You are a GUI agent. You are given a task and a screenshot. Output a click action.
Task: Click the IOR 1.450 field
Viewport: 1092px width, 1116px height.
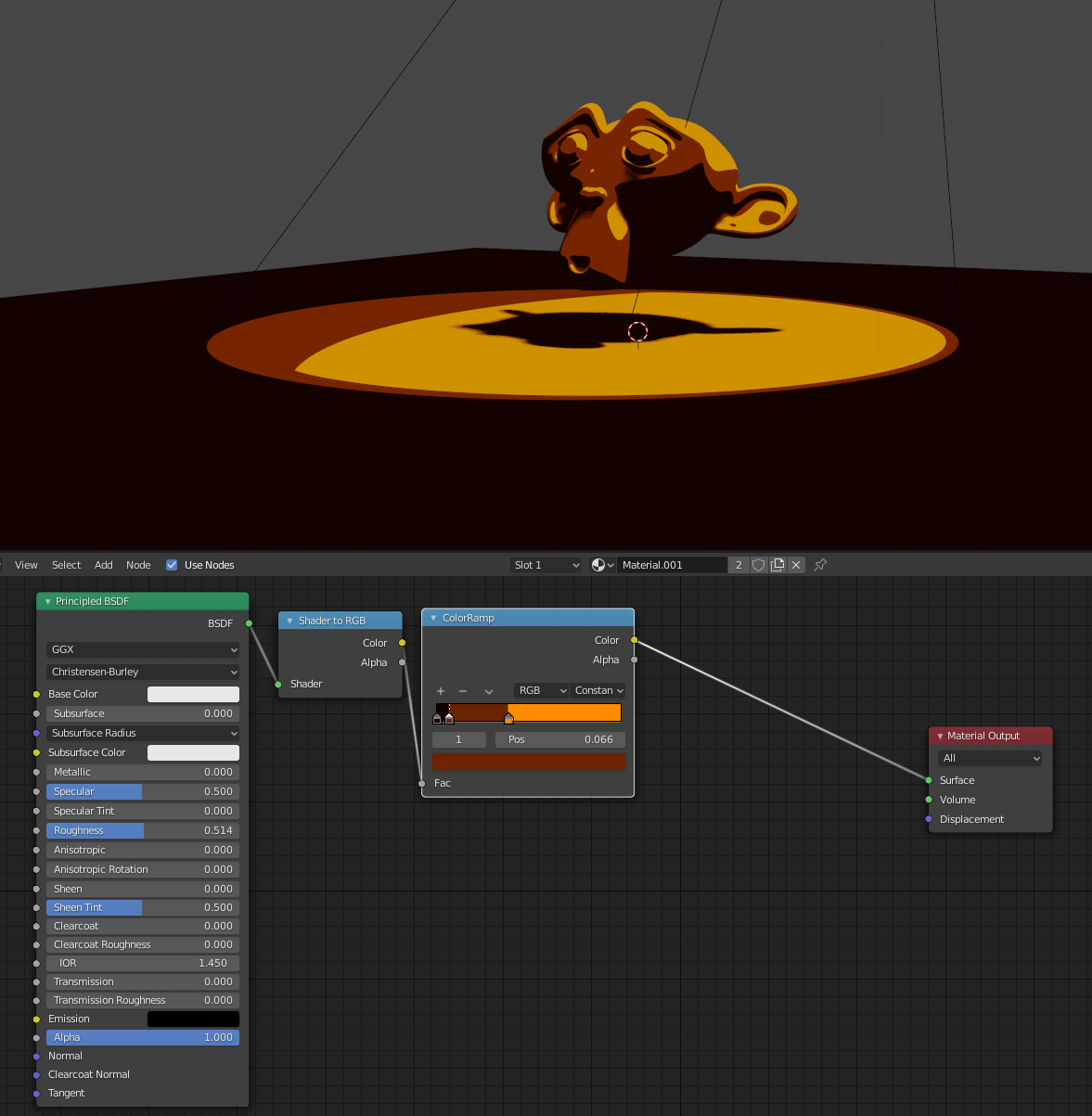(143, 963)
